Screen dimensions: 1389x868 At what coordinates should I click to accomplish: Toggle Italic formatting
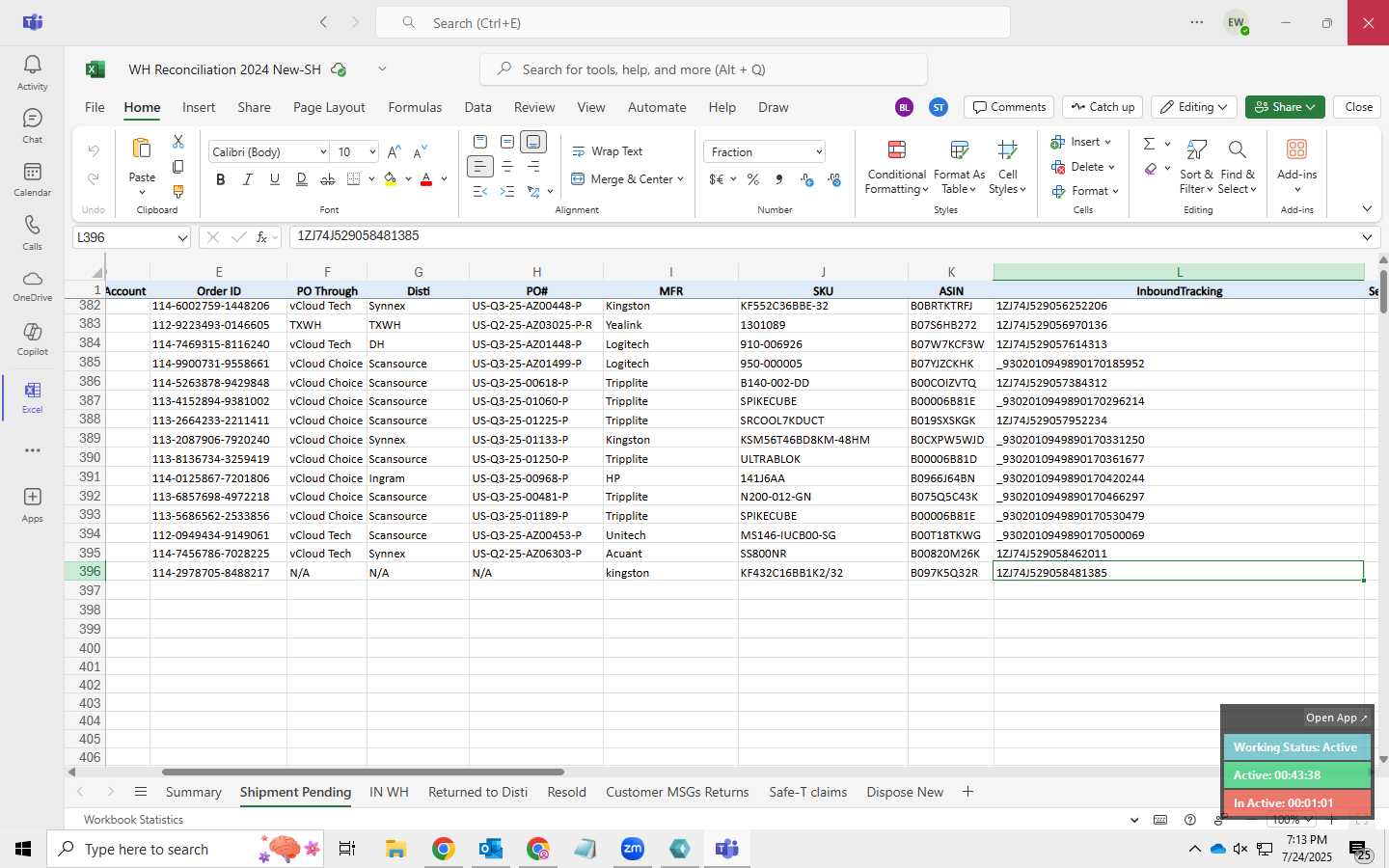click(248, 179)
